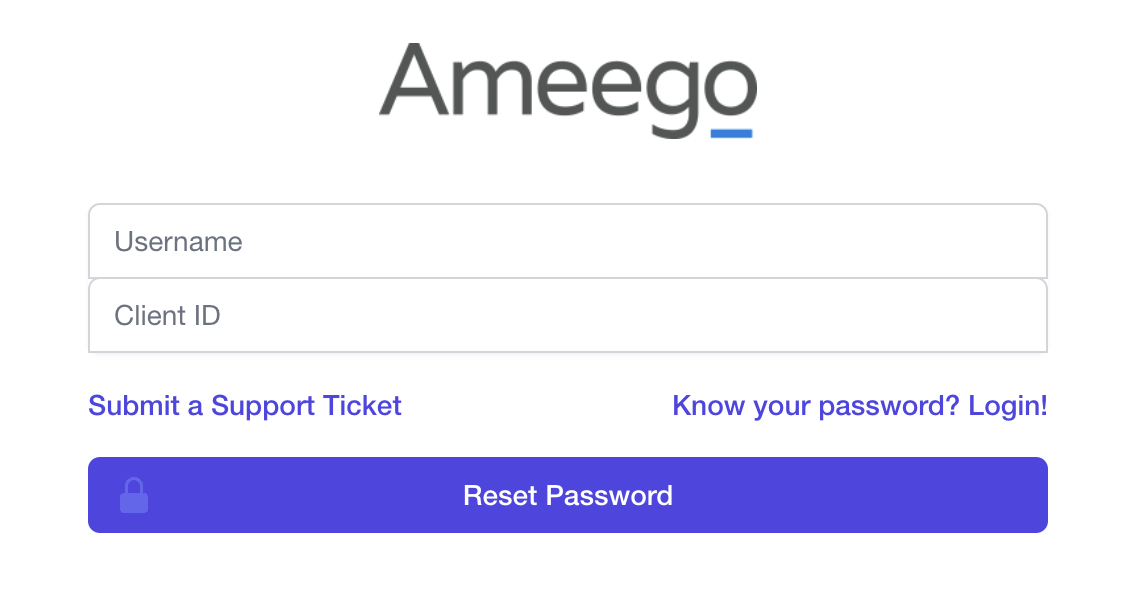Follow the Know your password? Login! link
Viewport: 1136px width, 608px height.
859,406
